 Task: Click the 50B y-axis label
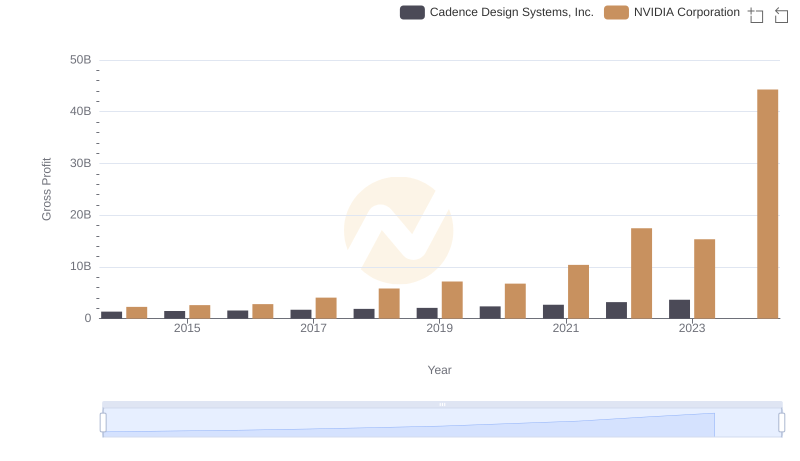point(81,60)
